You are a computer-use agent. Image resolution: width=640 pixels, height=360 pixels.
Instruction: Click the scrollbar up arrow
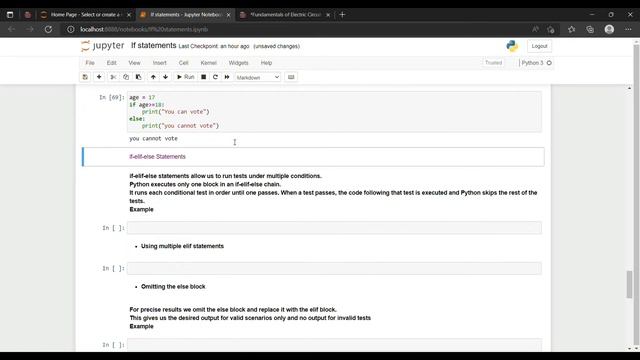coord(629,88)
